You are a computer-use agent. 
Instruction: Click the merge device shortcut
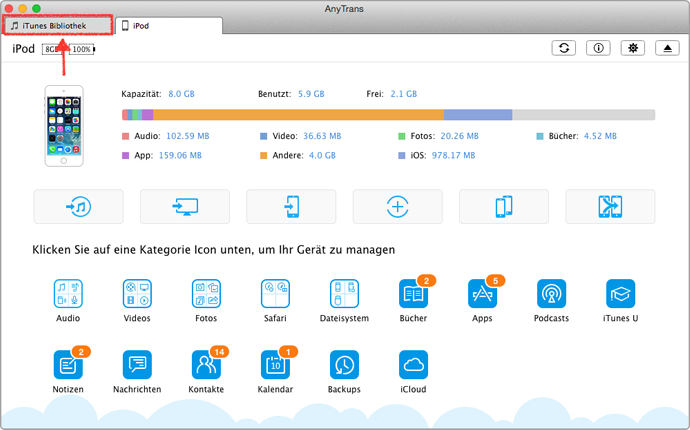point(610,206)
